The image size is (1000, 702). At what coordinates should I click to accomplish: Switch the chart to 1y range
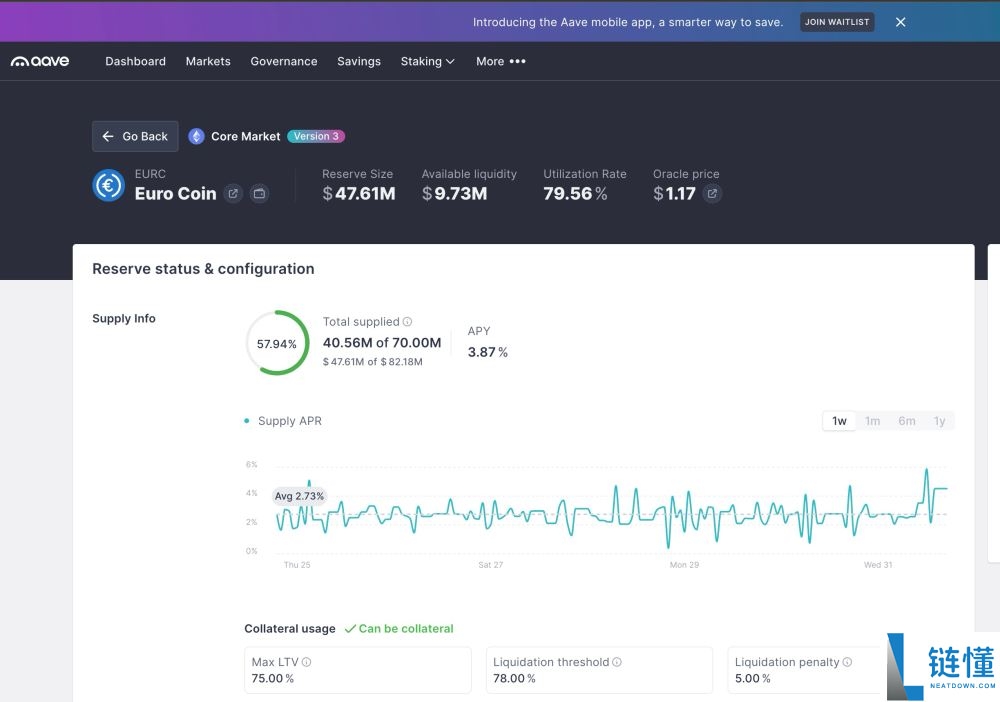[939, 421]
